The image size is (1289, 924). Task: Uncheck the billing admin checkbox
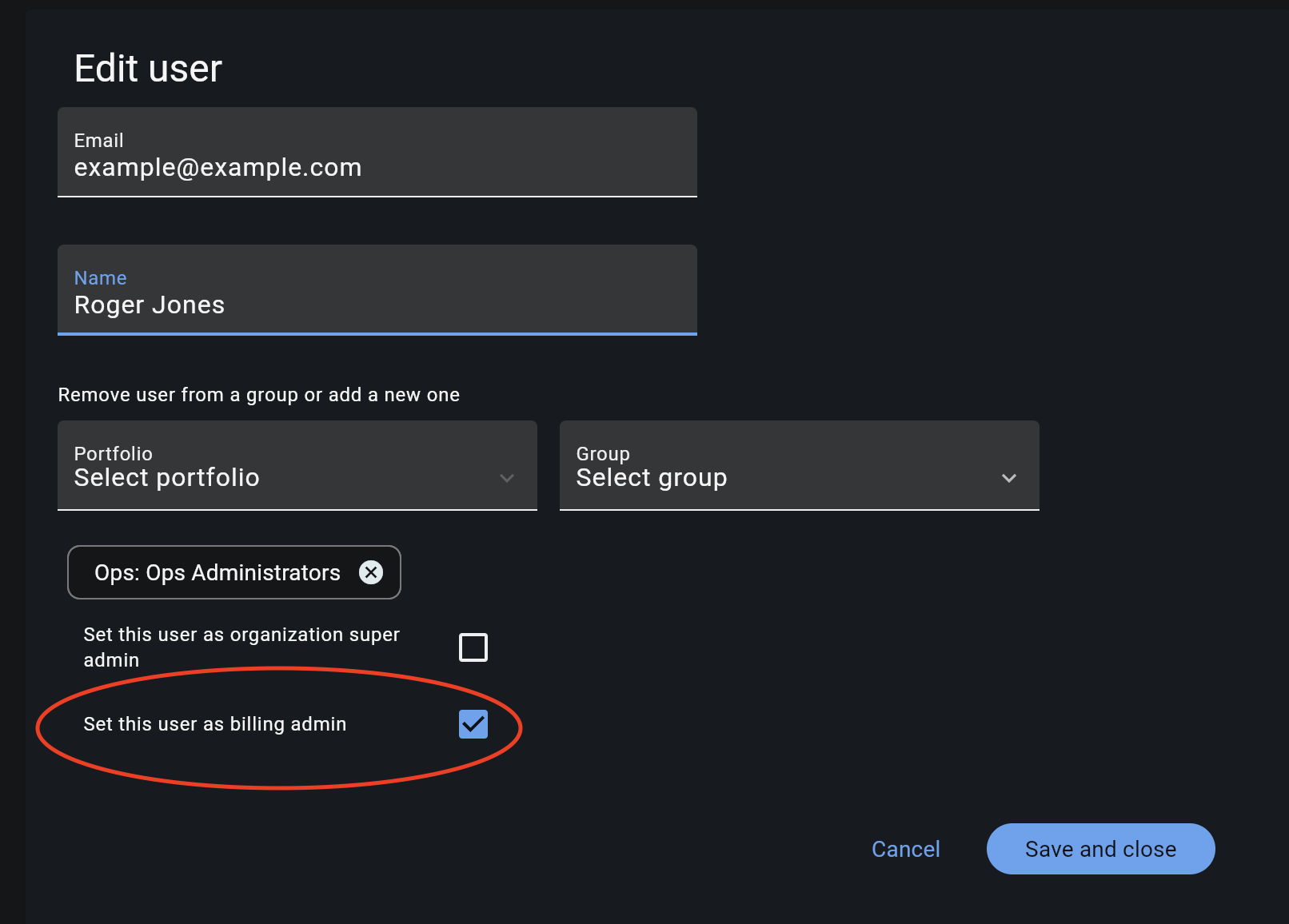point(473,724)
